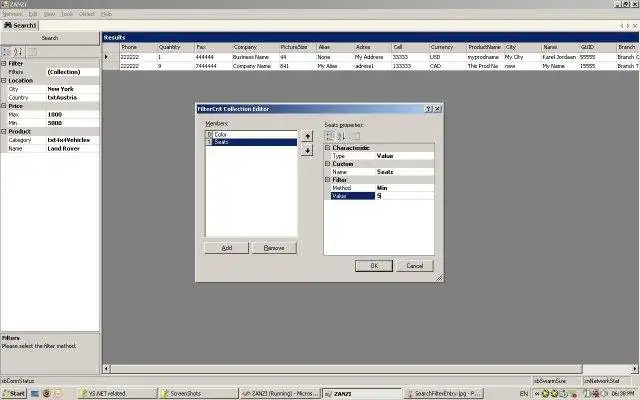Image resolution: width=640 pixels, height=400 pixels.
Task: Switch to VS.NET related taskbar window
Action: click(117, 393)
